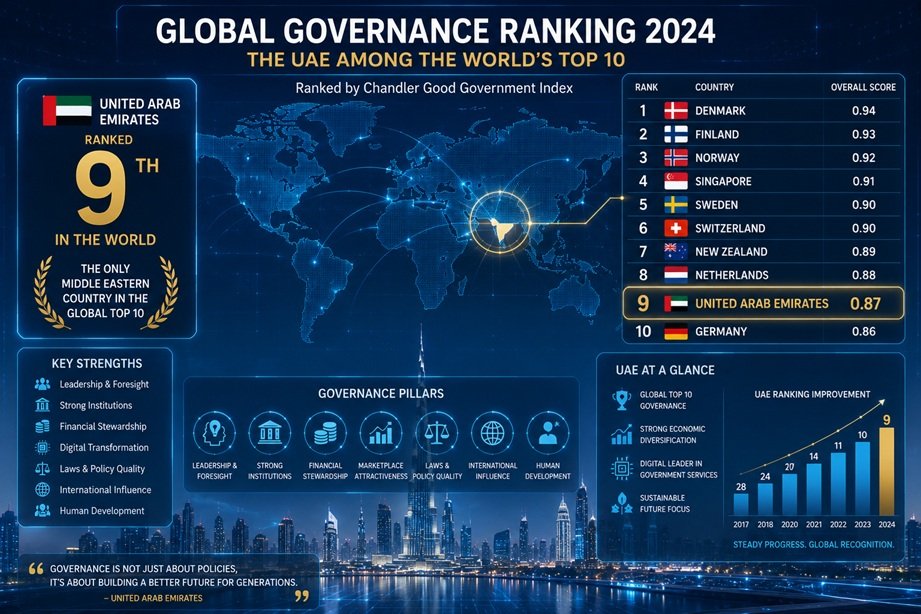This screenshot has height=614, width=921.
Task: Click the Marketplace Attractiveness bar-chart pillar icon
Action: coord(381,434)
